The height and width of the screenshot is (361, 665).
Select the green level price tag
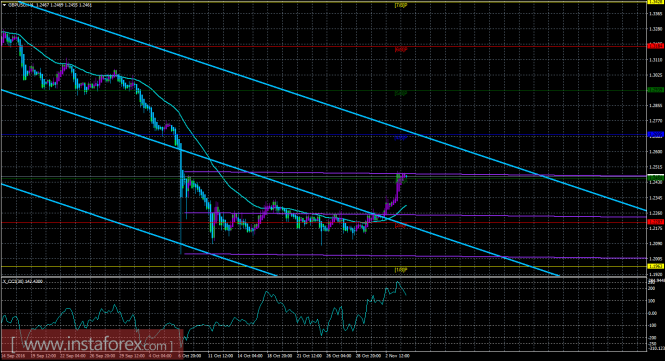(655, 90)
